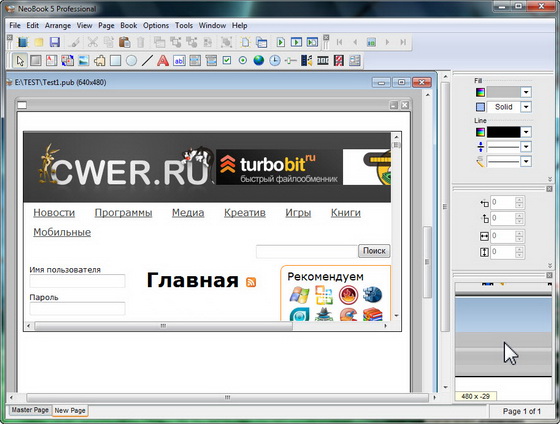Select the media player tool with music note
Image resolution: width=560 pixels, height=424 pixels.
pos(306,60)
